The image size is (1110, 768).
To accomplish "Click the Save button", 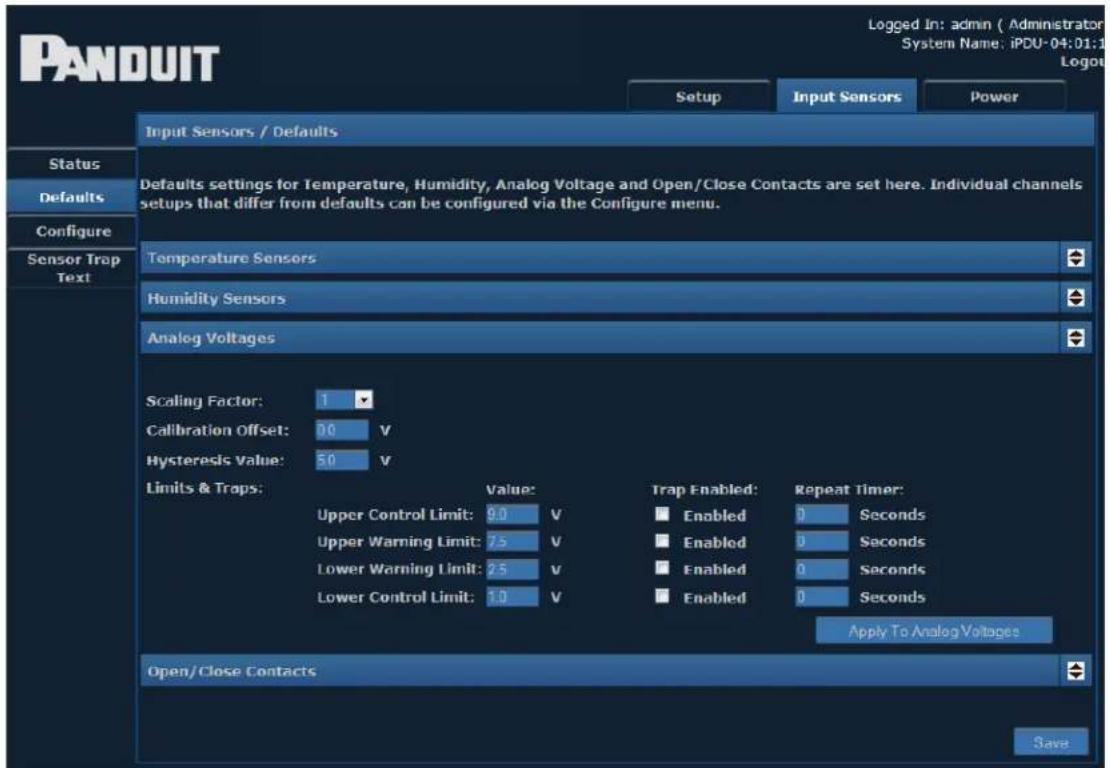I will click(x=1051, y=742).
